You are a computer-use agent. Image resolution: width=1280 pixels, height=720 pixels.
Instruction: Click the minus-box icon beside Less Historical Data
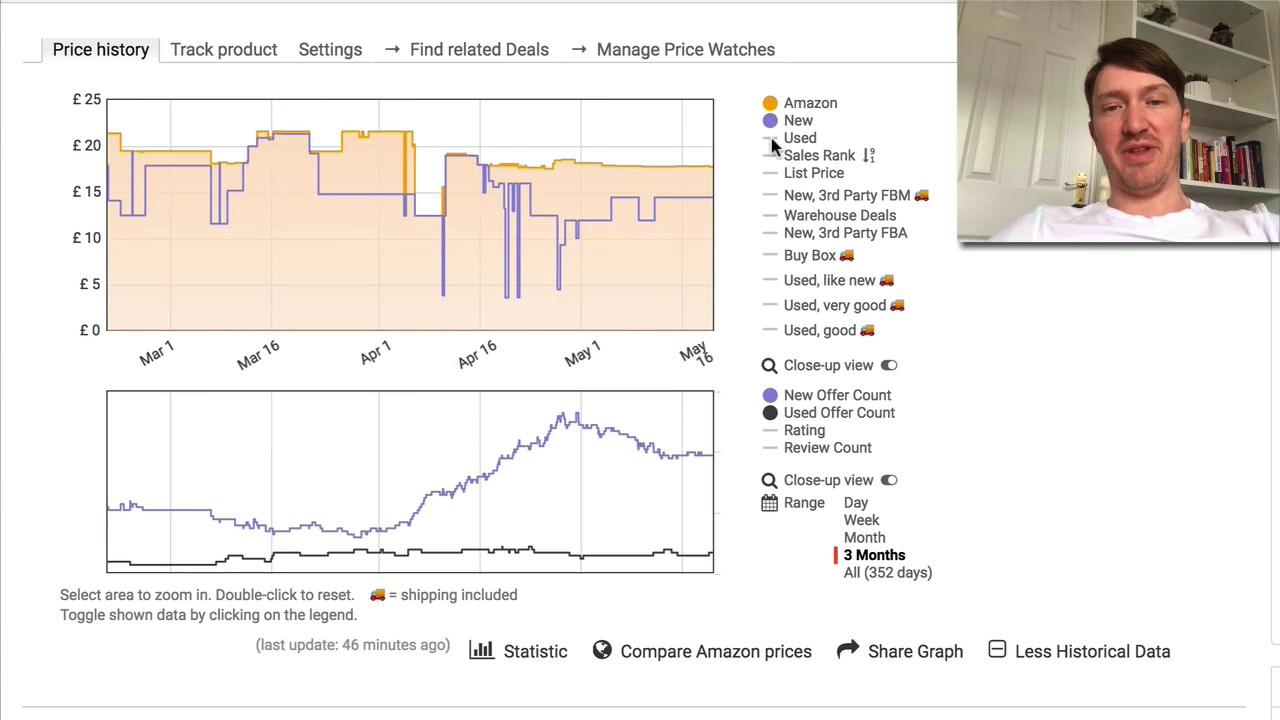click(x=997, y=650)
